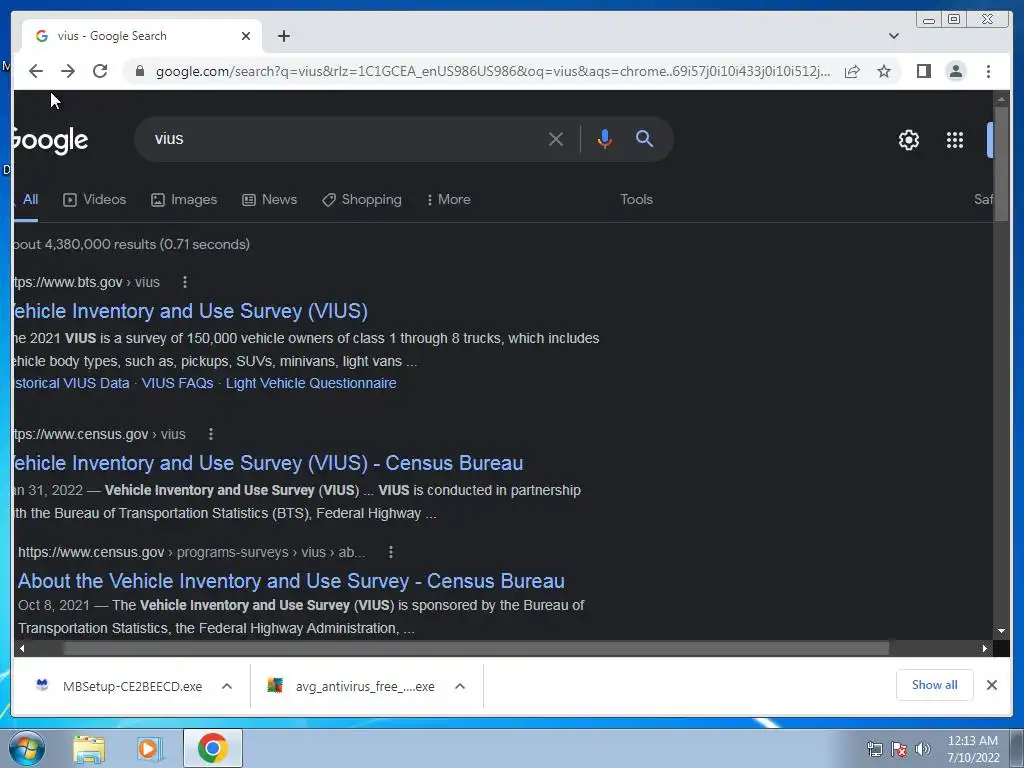Image resolution: width=1024 pixels, height=768 pixels.
Task: Expand the More search categories
Action: [x=448, y=200]
